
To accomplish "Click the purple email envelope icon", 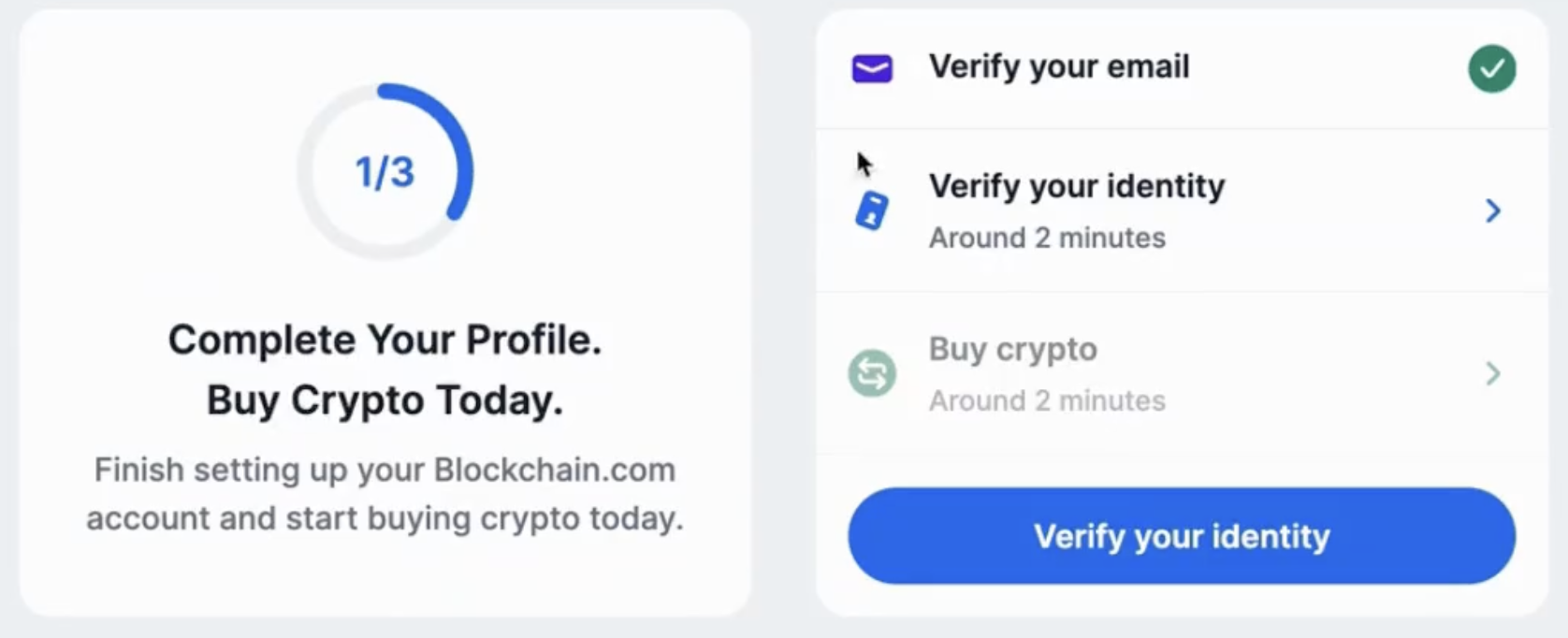I will [871, 67].
